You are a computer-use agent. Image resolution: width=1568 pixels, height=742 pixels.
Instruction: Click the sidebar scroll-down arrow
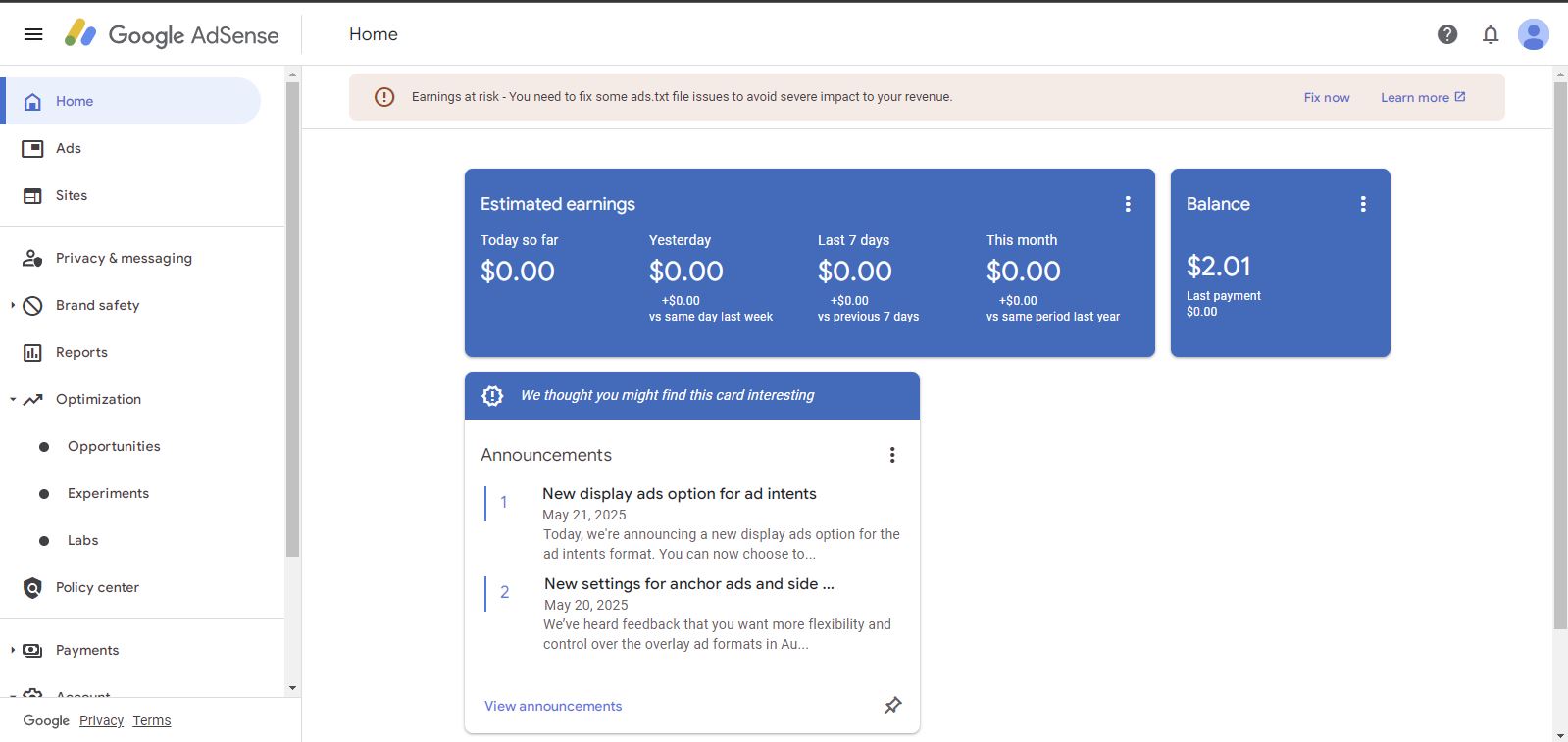point(292,689)
